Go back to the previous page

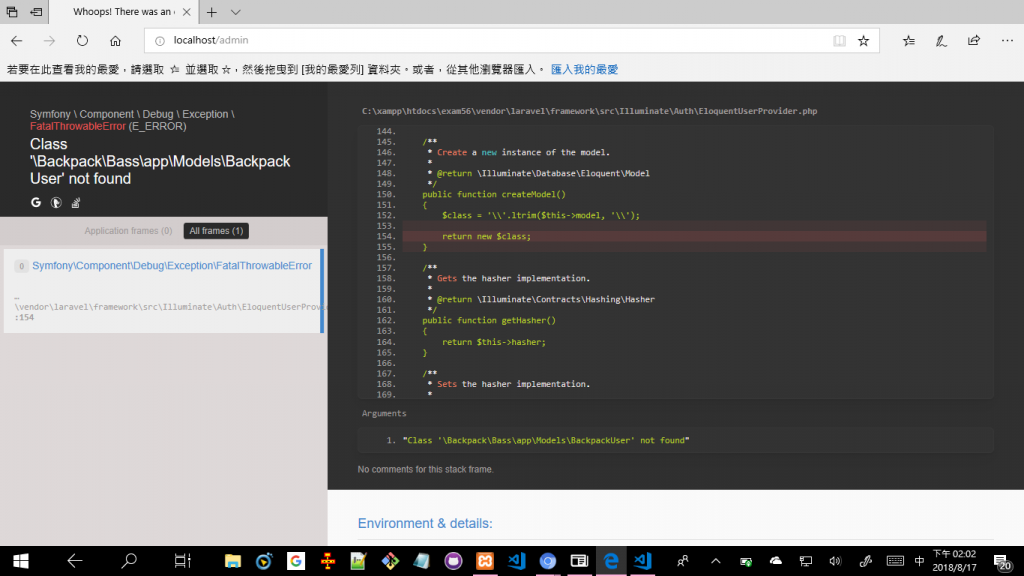point(16,40)
